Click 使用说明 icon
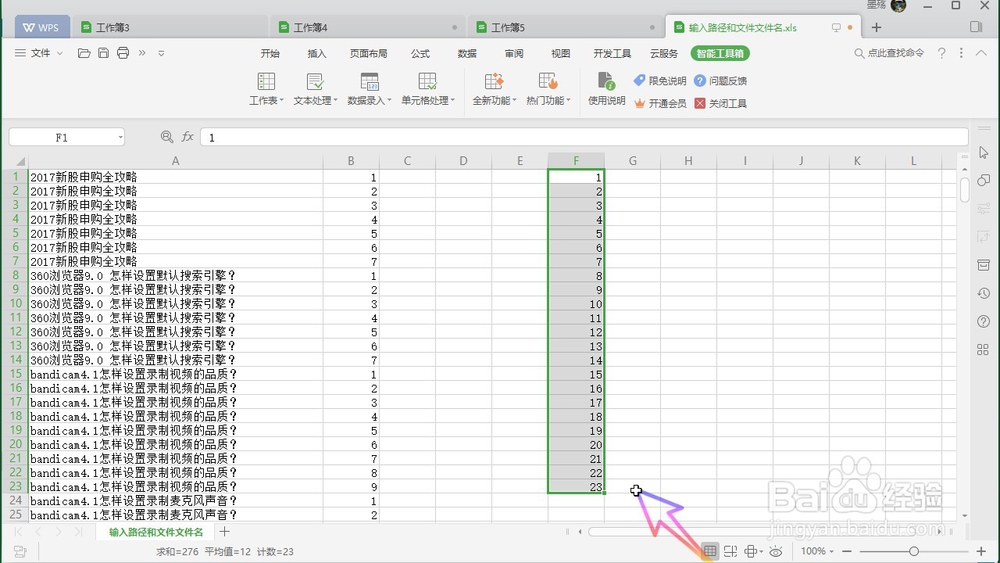 [606, 89]
